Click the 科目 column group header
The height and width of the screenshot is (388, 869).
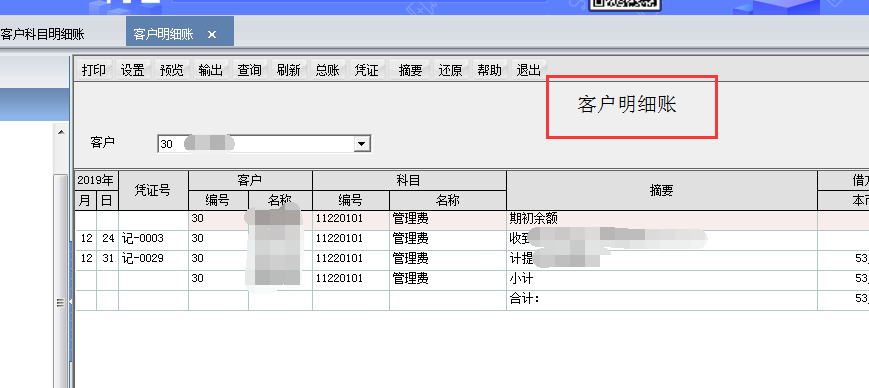[x=410, y=180]
